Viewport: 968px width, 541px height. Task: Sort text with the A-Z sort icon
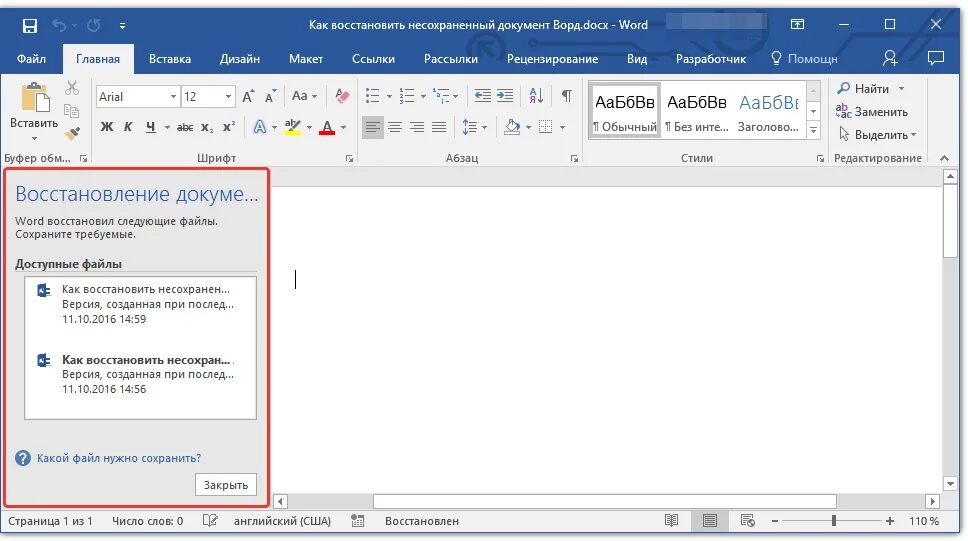click(536, 96)
